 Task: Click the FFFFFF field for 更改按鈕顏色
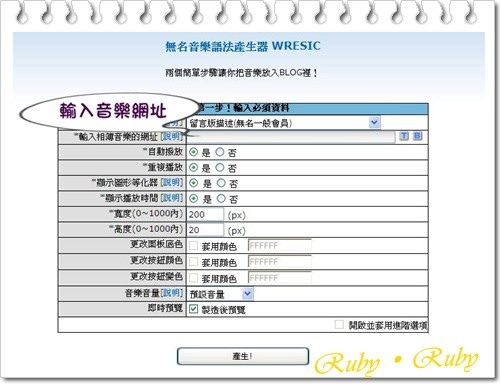point(280,262)
